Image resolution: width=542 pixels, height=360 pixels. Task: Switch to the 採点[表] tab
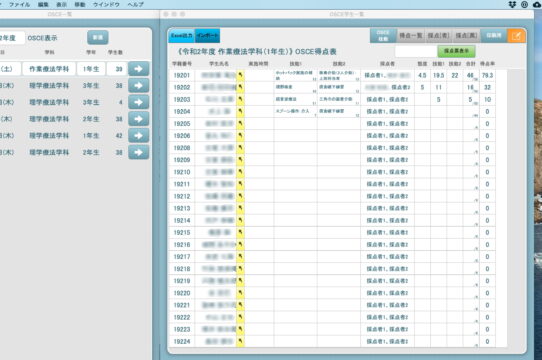click(x=438, y=36)
